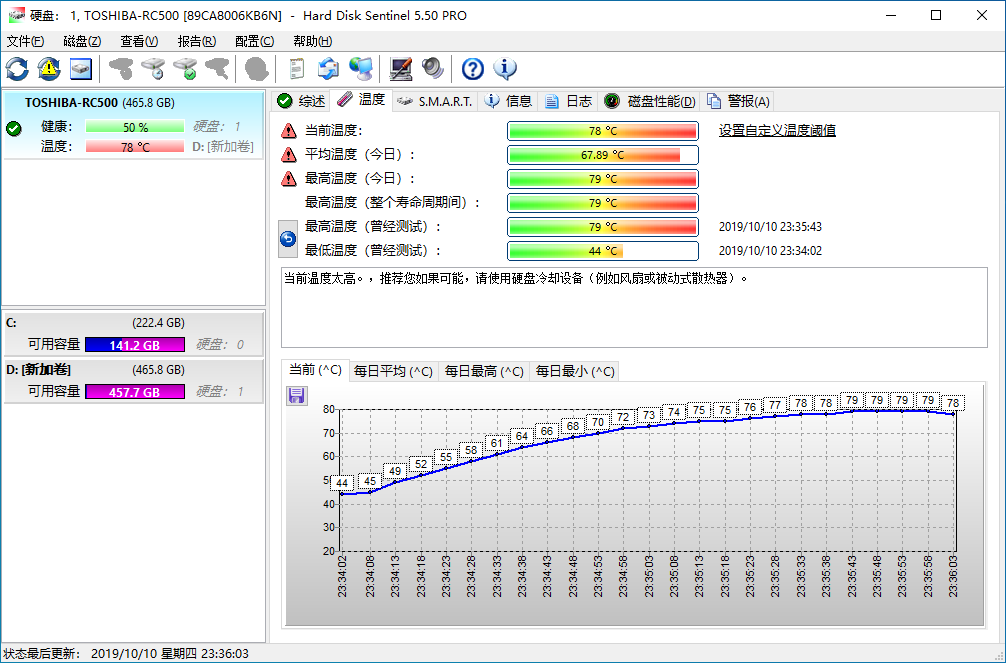The width and height of the screenshot is (1006, 663).
Task: Switch to the 每日平均 (^C) chart tab
Action: pyautogui.click(x=393, y=372)
